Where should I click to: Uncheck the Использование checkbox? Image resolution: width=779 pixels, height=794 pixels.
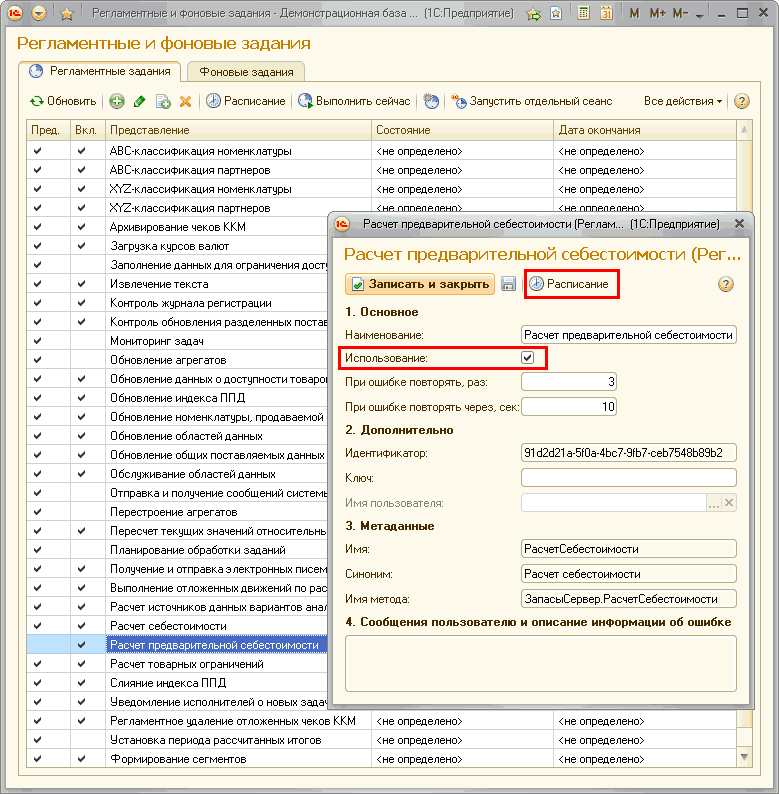tap(527, 357)
